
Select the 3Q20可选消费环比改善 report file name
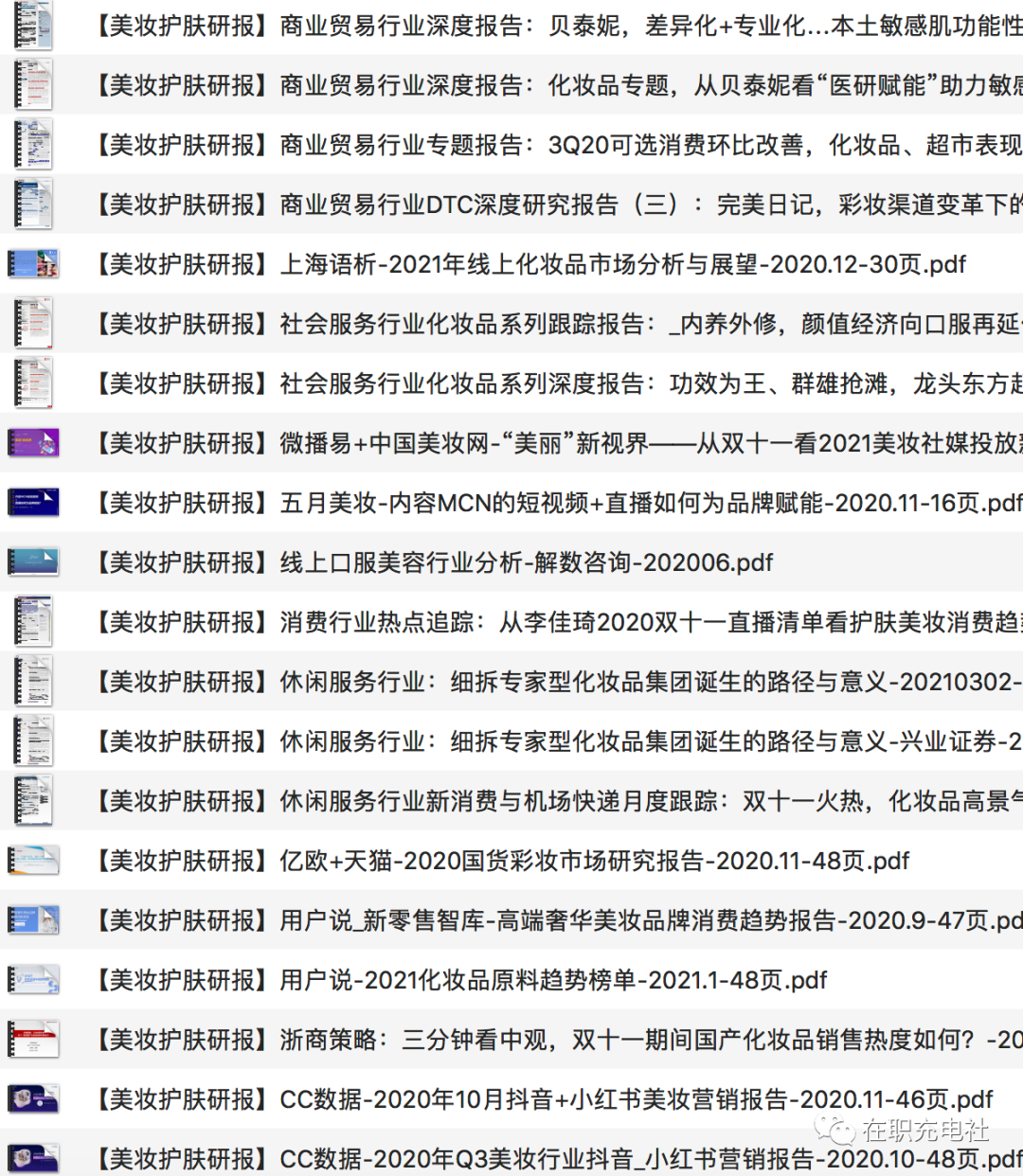pyautogui.click(x=559, y=145)
